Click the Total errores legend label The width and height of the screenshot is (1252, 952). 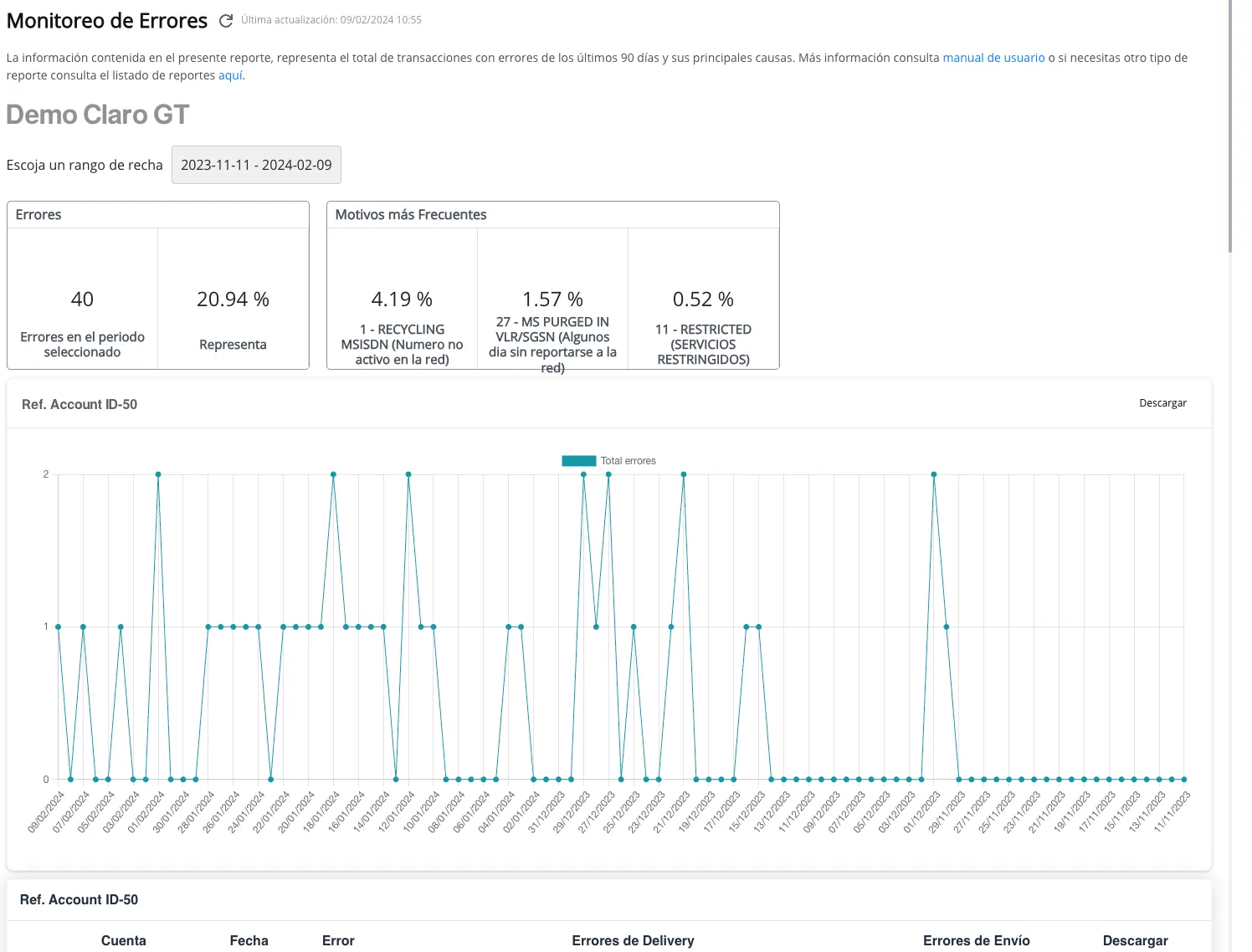click(x=628, y=461)
